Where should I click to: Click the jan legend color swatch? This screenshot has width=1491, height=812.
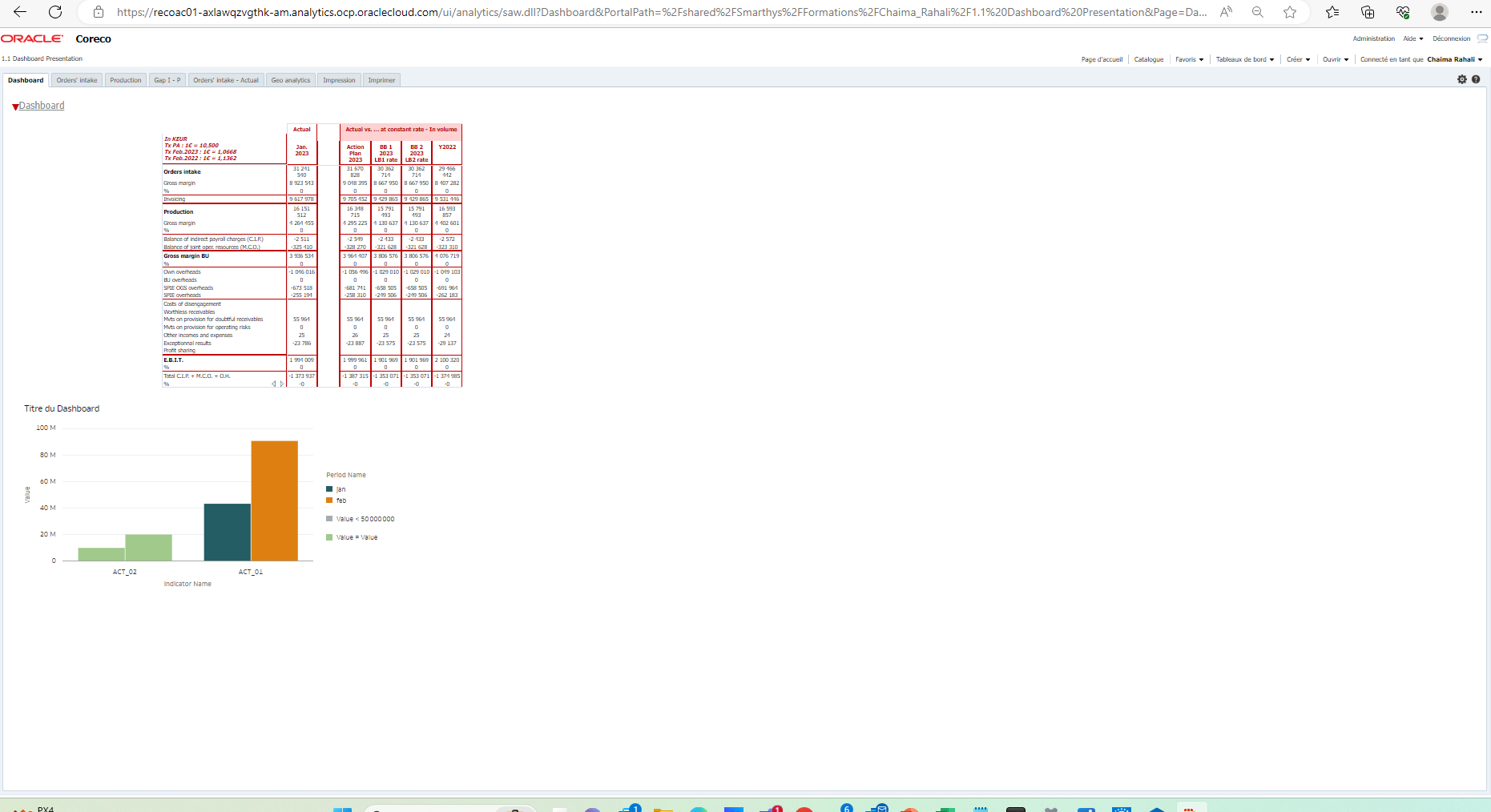tap(329, 489)
